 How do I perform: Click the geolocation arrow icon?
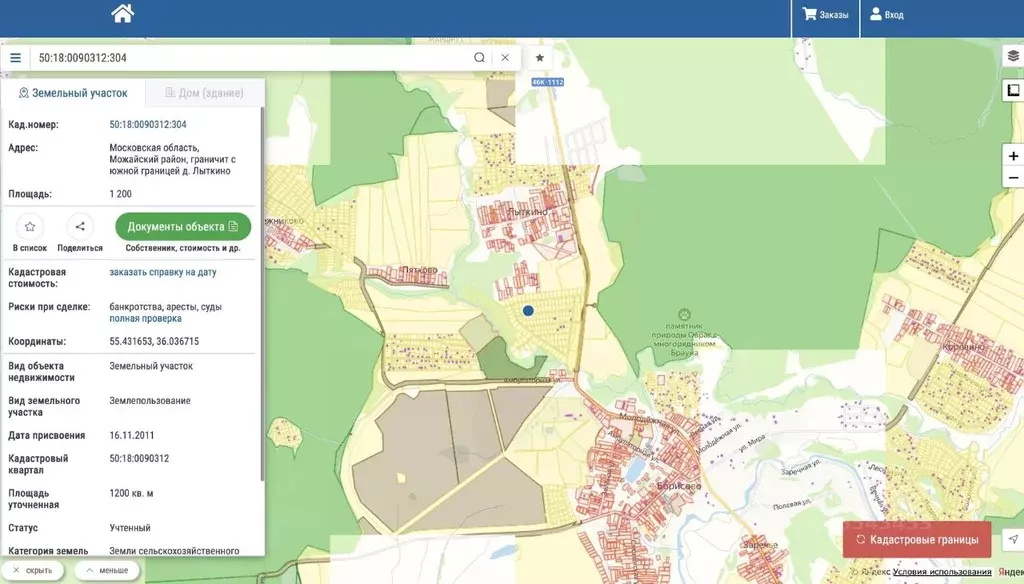(1012, 540)
